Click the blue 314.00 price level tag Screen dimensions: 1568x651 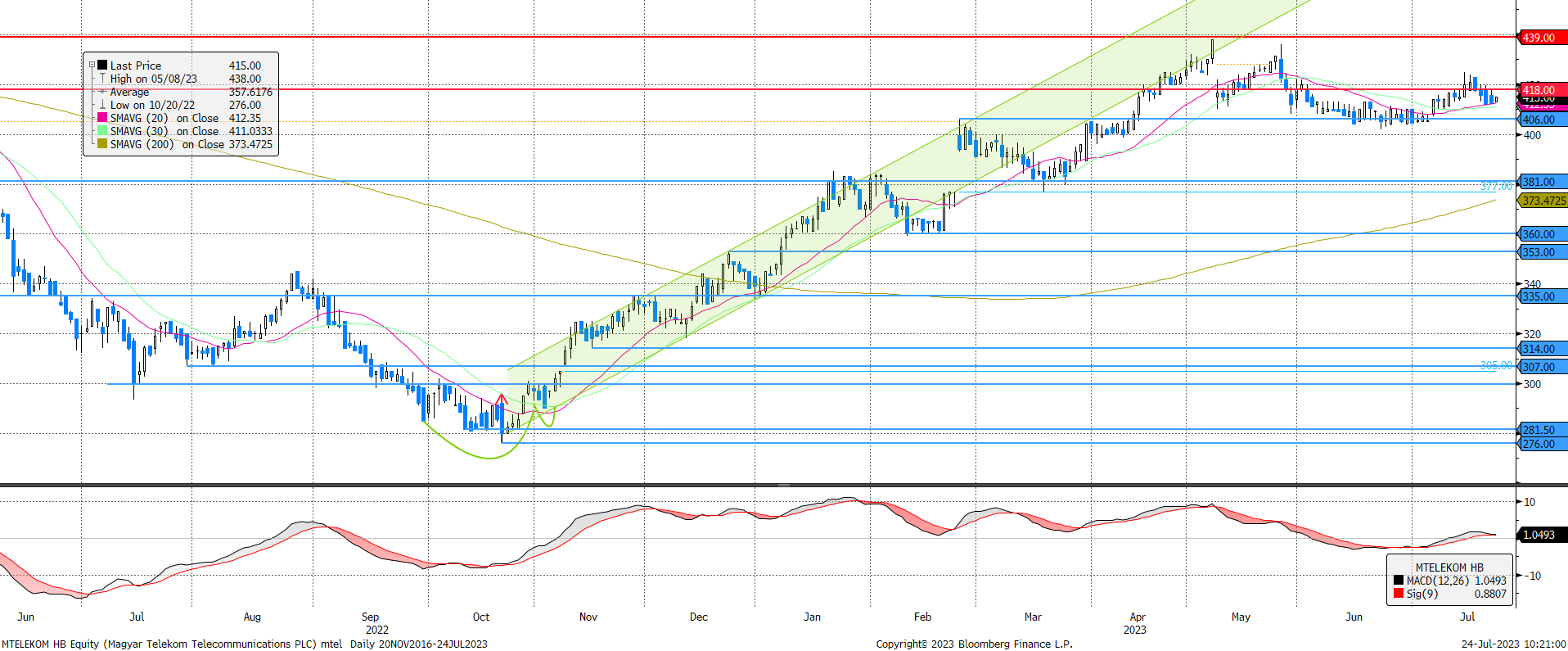tap(1543, 349)
